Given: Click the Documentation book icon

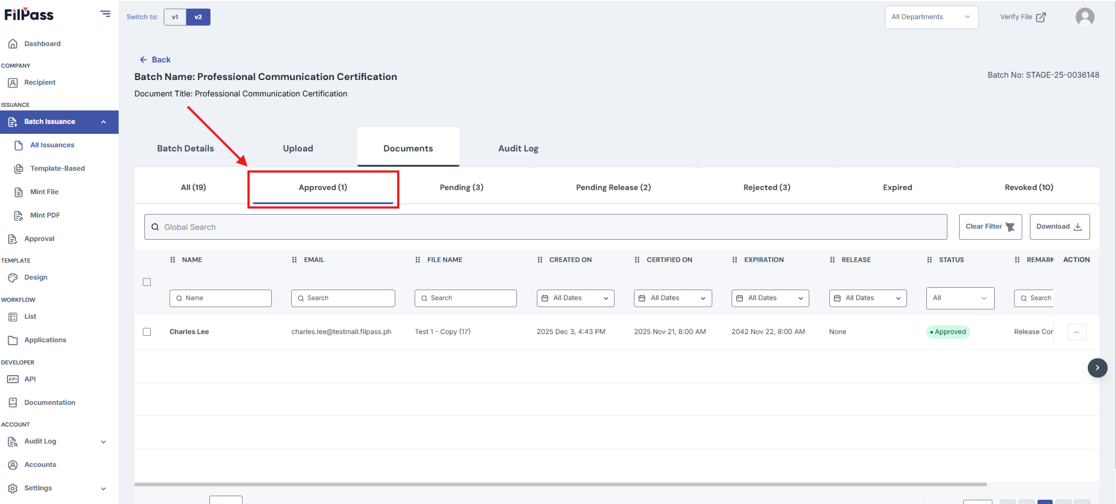Looking at the screenshot, I should 12,403.
